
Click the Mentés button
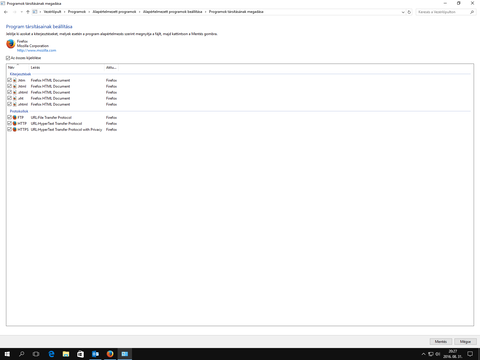441,342
